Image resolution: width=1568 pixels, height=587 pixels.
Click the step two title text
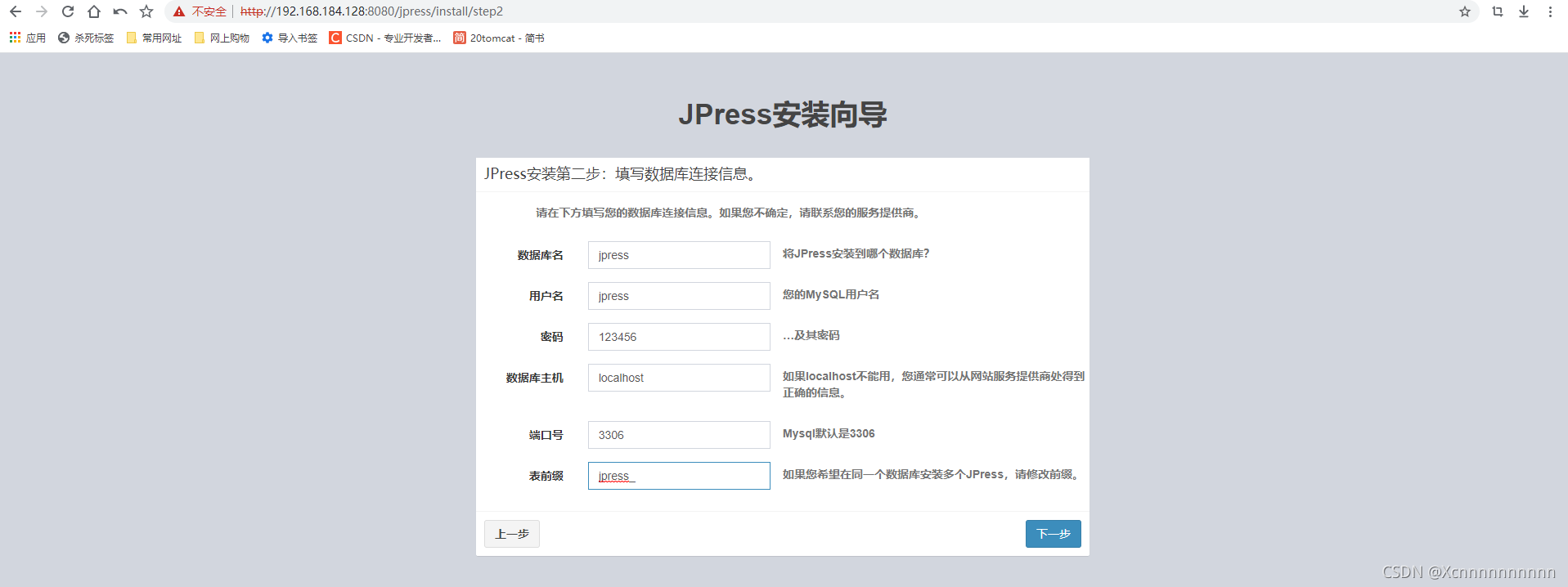pos(620,174)
